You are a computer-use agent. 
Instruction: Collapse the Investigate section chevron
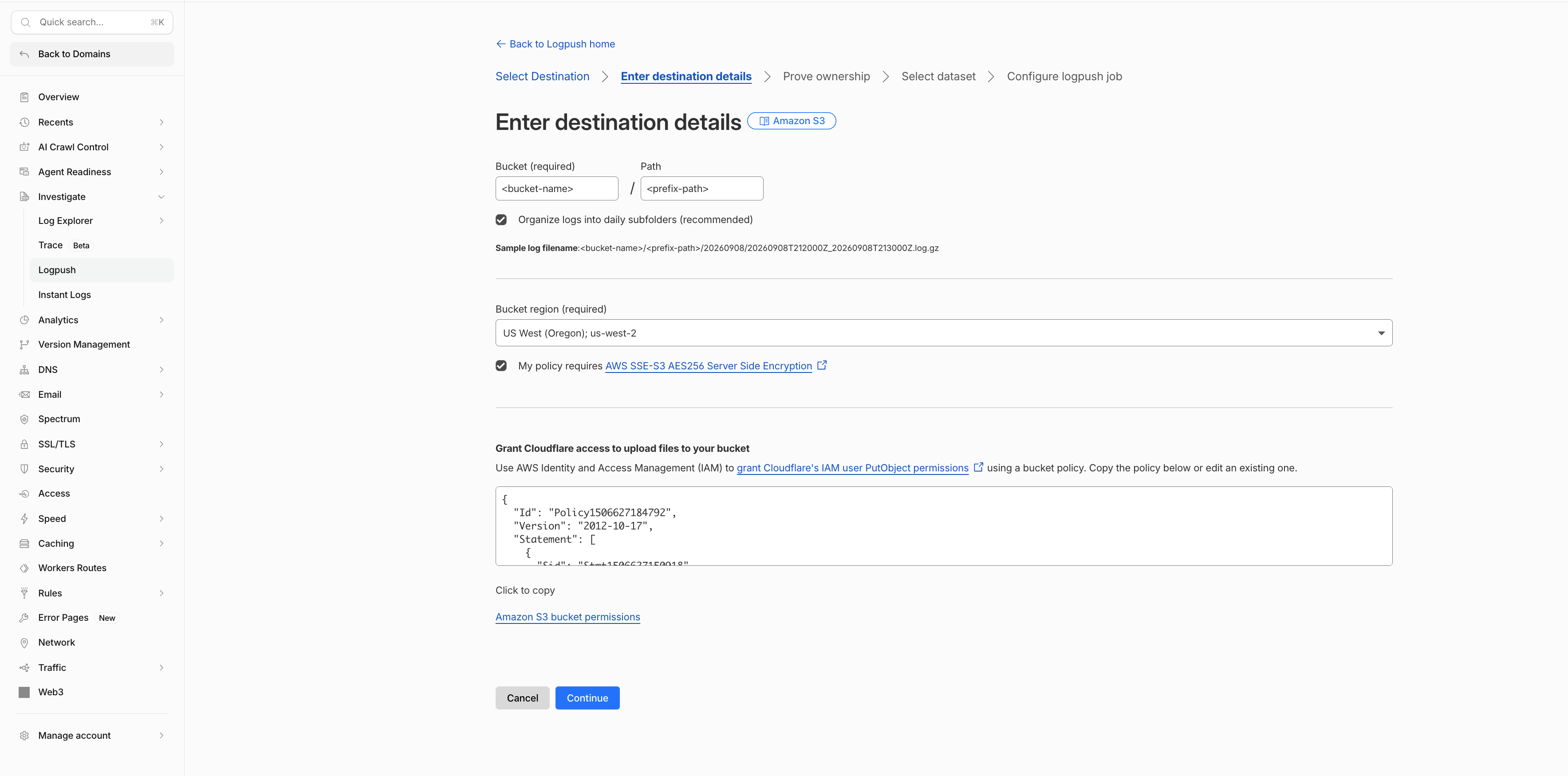click(162, 197)
